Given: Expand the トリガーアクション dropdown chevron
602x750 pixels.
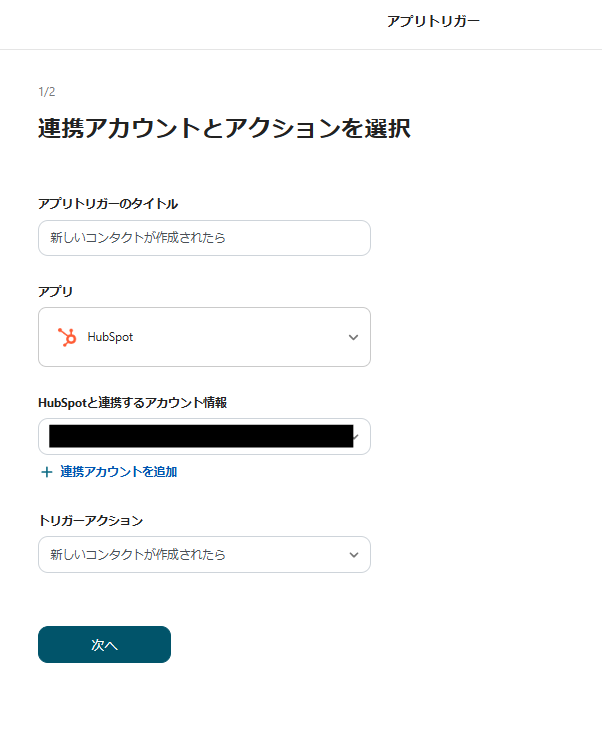Looking at the screenshot, I should [353, 554].
